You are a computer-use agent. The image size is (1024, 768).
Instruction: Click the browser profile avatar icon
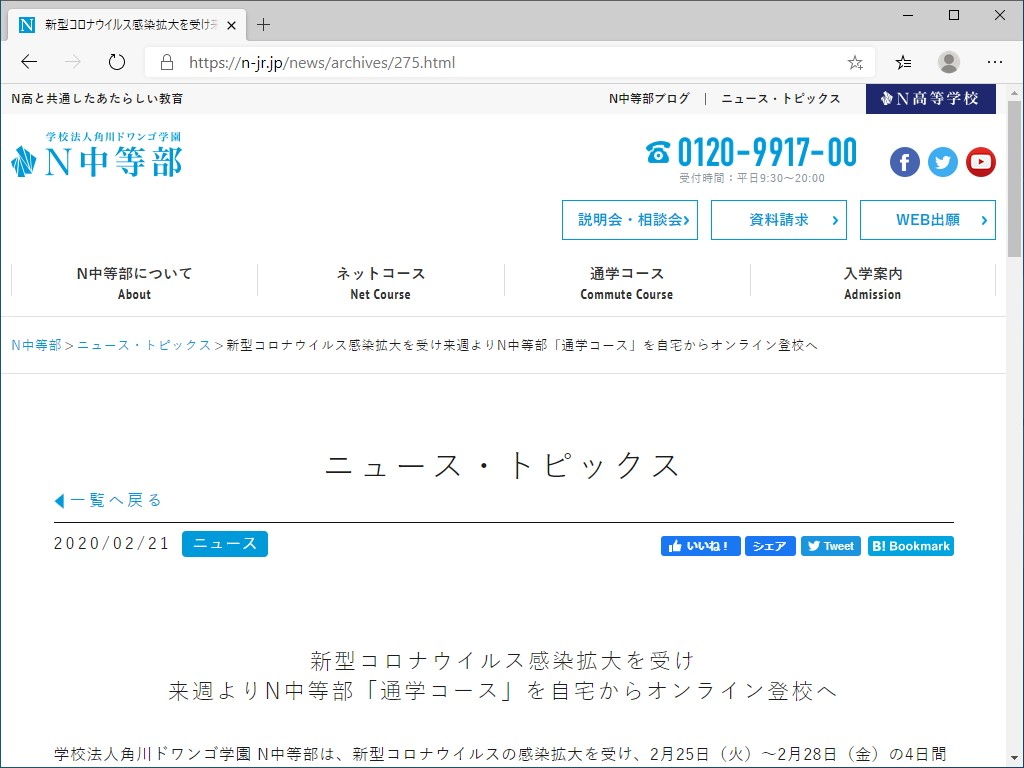(948, 61)
